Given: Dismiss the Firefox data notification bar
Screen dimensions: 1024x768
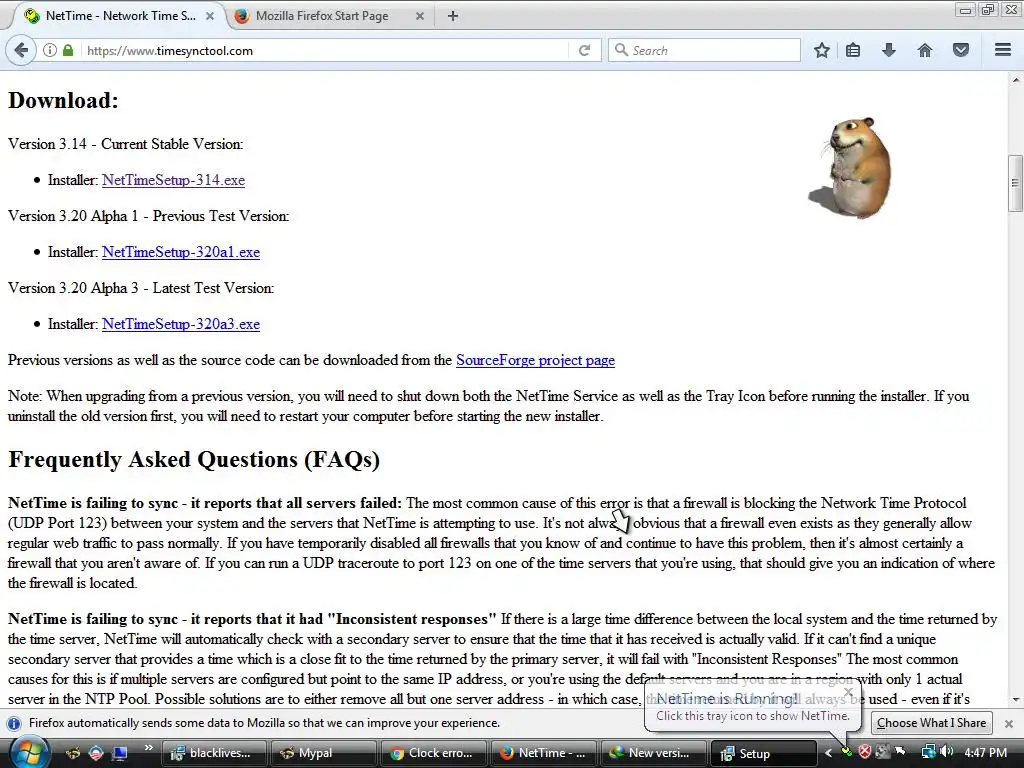Looking at the screenshot, I should 1008,724.
